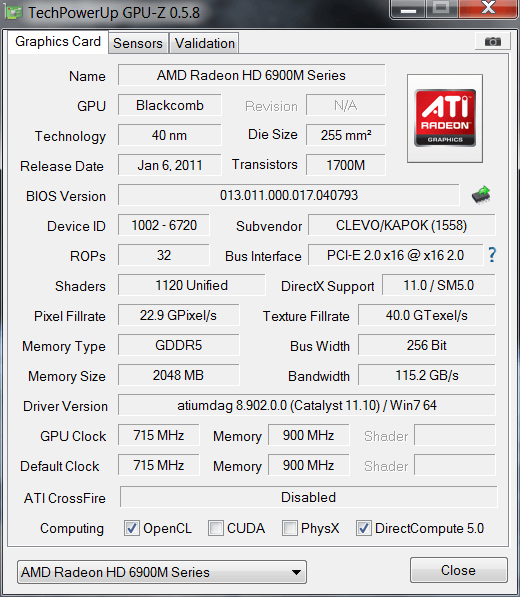
Task: Switch to the Sensors tab
Action: (138, 43)
